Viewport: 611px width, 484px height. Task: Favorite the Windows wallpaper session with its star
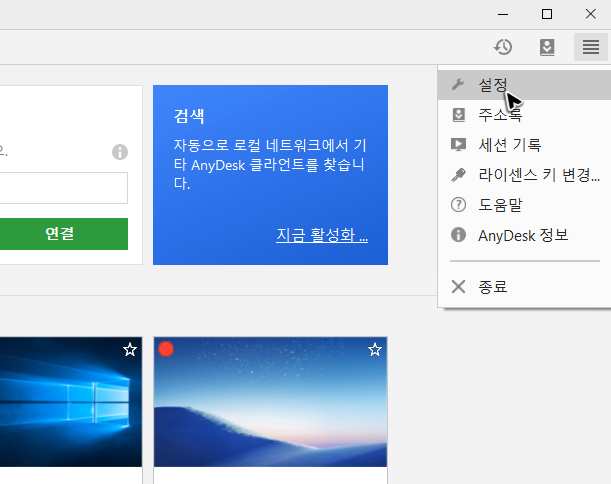click(130, 350)
